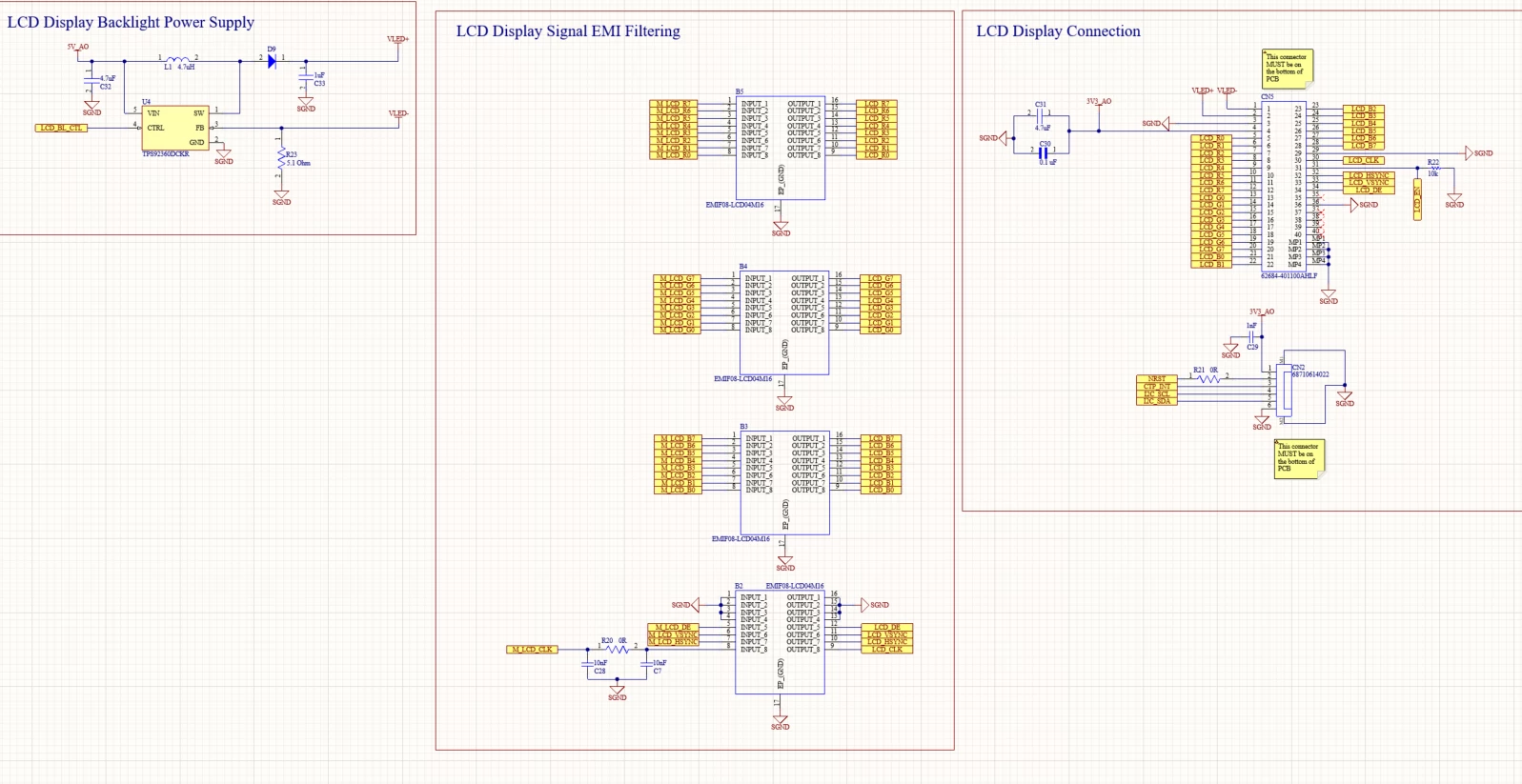Select the B5 EMI filter block
Viewport: 1522px width, 784px height.
[781, 148]
